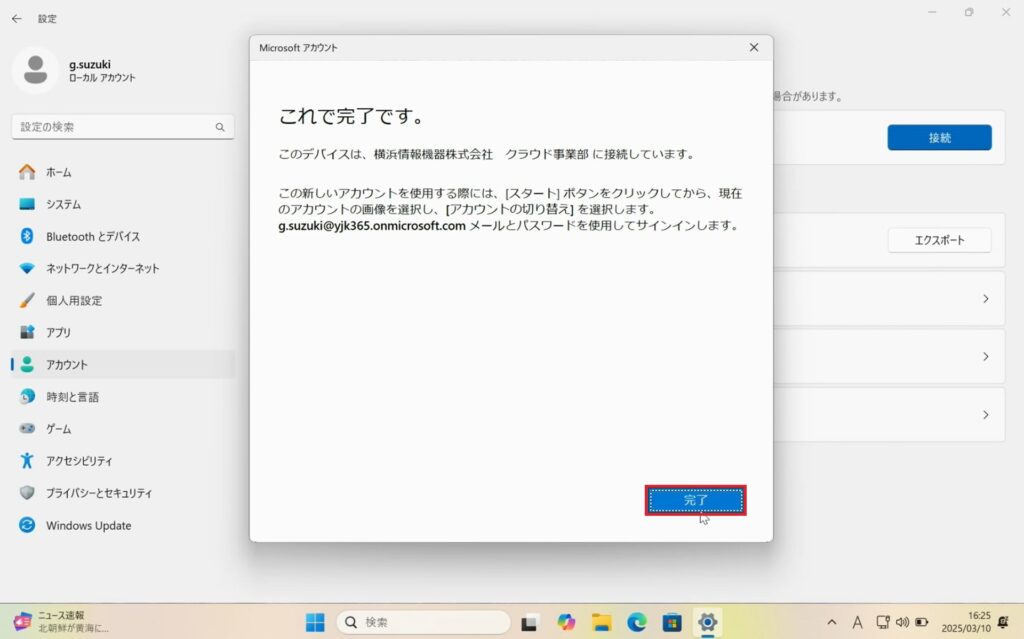Click the Settings gear taskbar icon
The width and height of the screenshot is (1024, 639).
(x=707, y=623)
